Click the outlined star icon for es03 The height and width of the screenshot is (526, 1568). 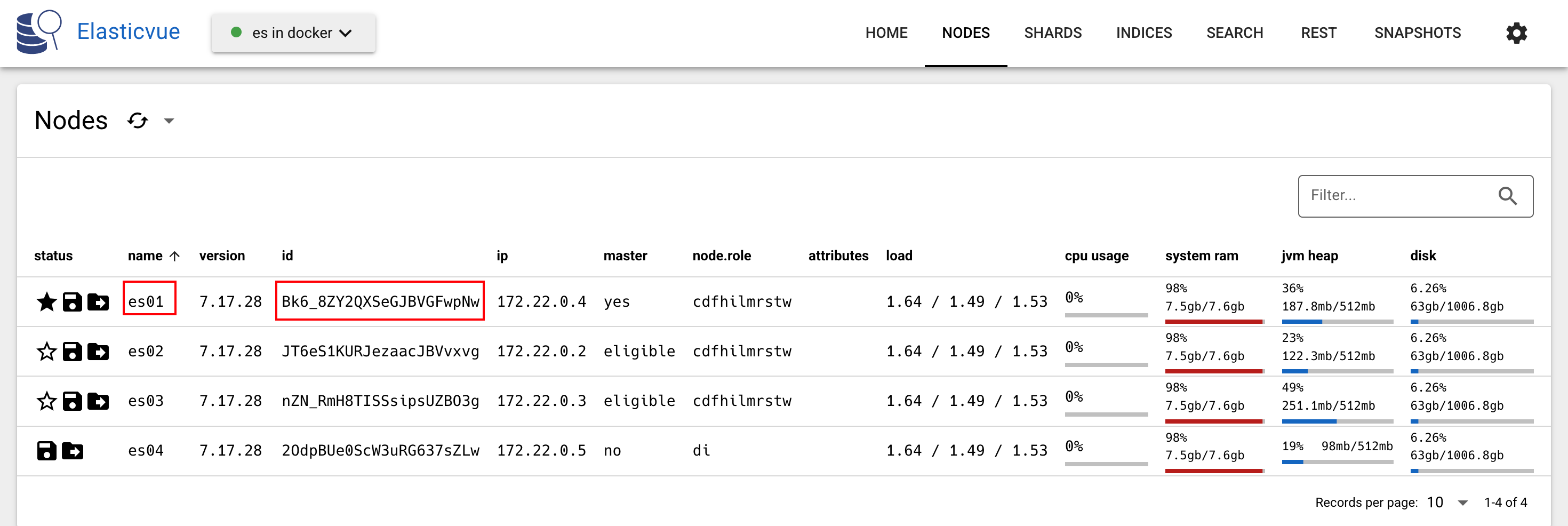(x=47, y=401)
